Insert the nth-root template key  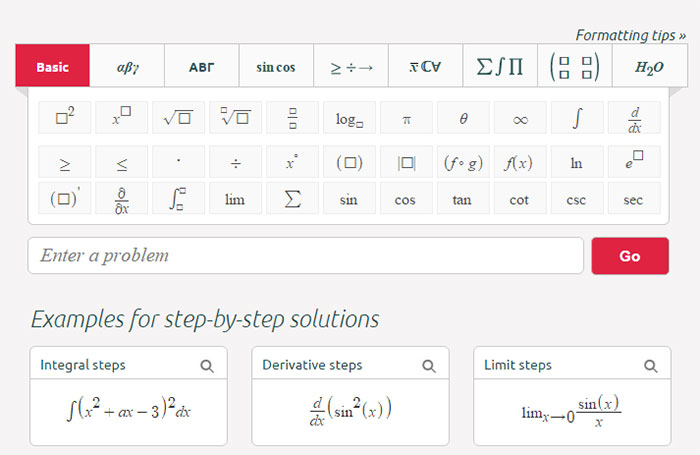235,117
